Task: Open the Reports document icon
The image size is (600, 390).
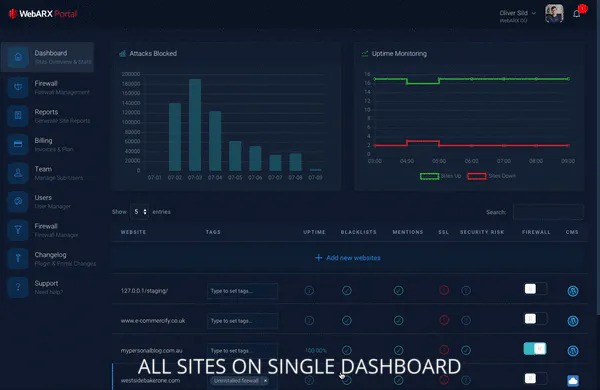Action: point(18,115)
